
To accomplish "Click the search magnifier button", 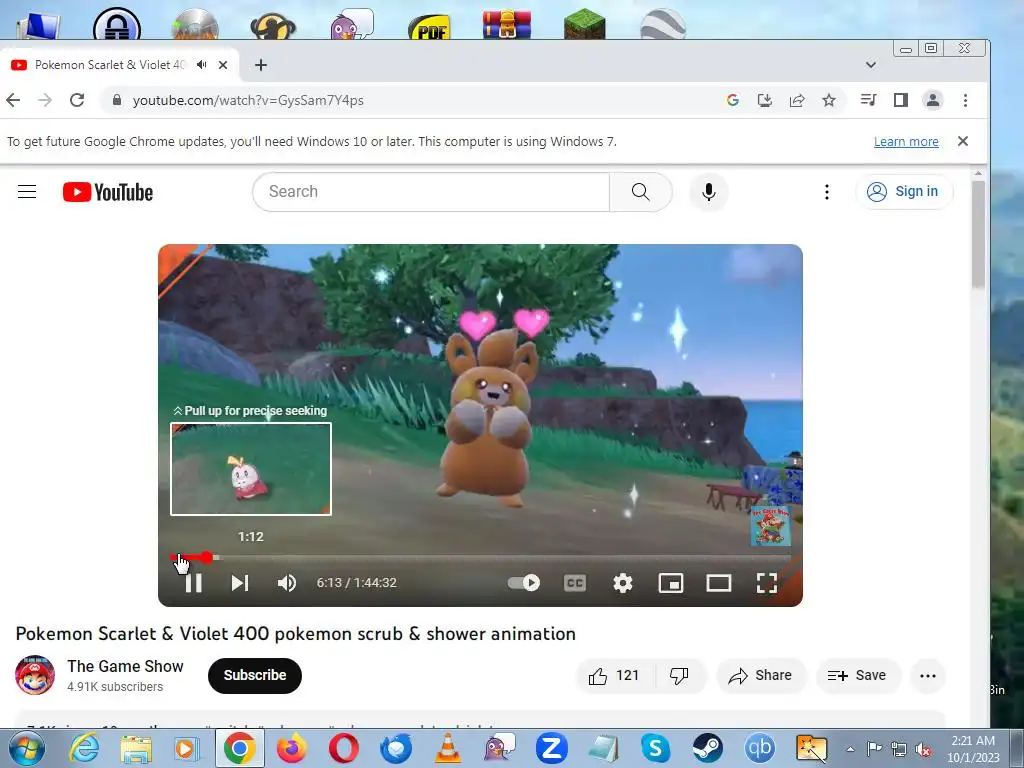I will [x=641, y=191].
